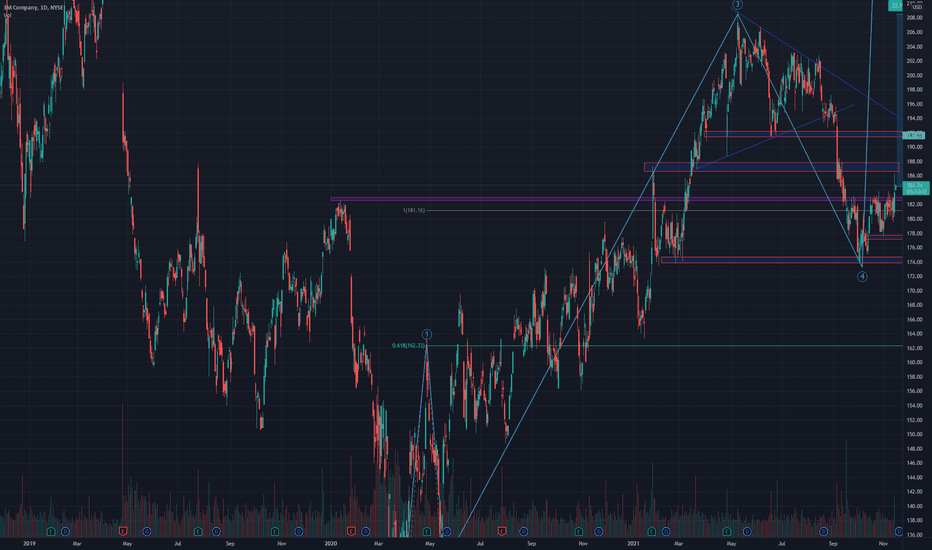932x550 pixels.
Task: Click the highlighted 191.55 price label
Action: [914, 136]
